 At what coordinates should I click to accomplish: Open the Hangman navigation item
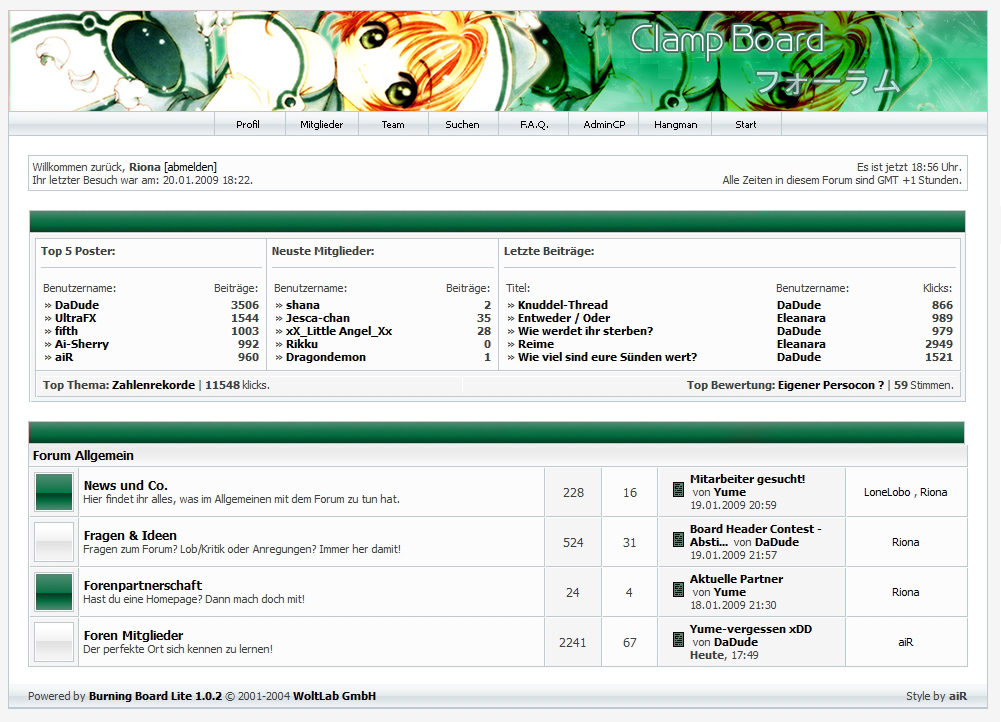(675, 125)
